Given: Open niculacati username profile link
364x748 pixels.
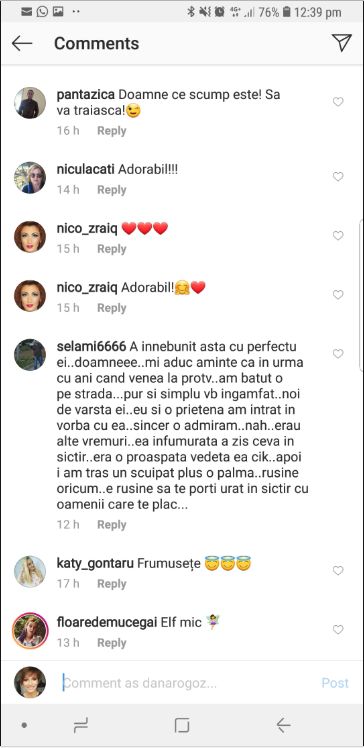Looking at the screenshot, I should point(85,170).
